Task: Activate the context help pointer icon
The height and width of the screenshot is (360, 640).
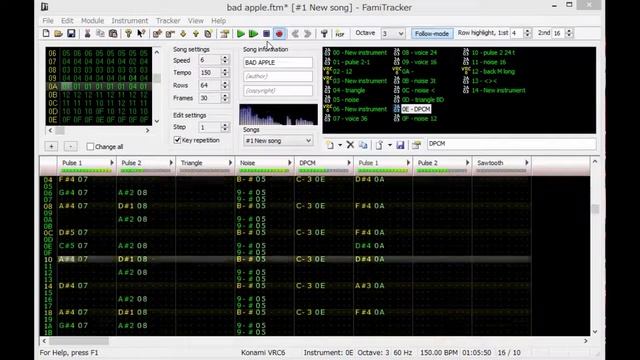Action: [x=141, y=33]
